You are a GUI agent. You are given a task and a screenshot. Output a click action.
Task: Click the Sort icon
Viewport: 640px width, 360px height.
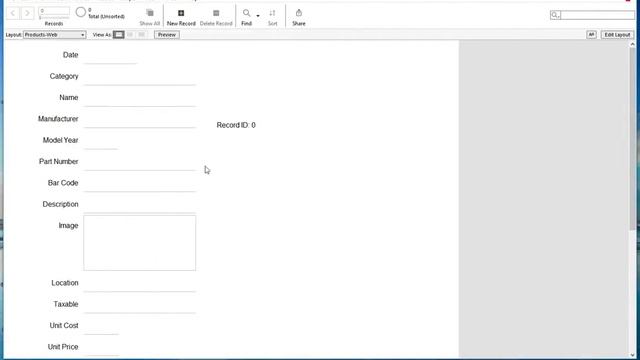click(x=272, y=13)
